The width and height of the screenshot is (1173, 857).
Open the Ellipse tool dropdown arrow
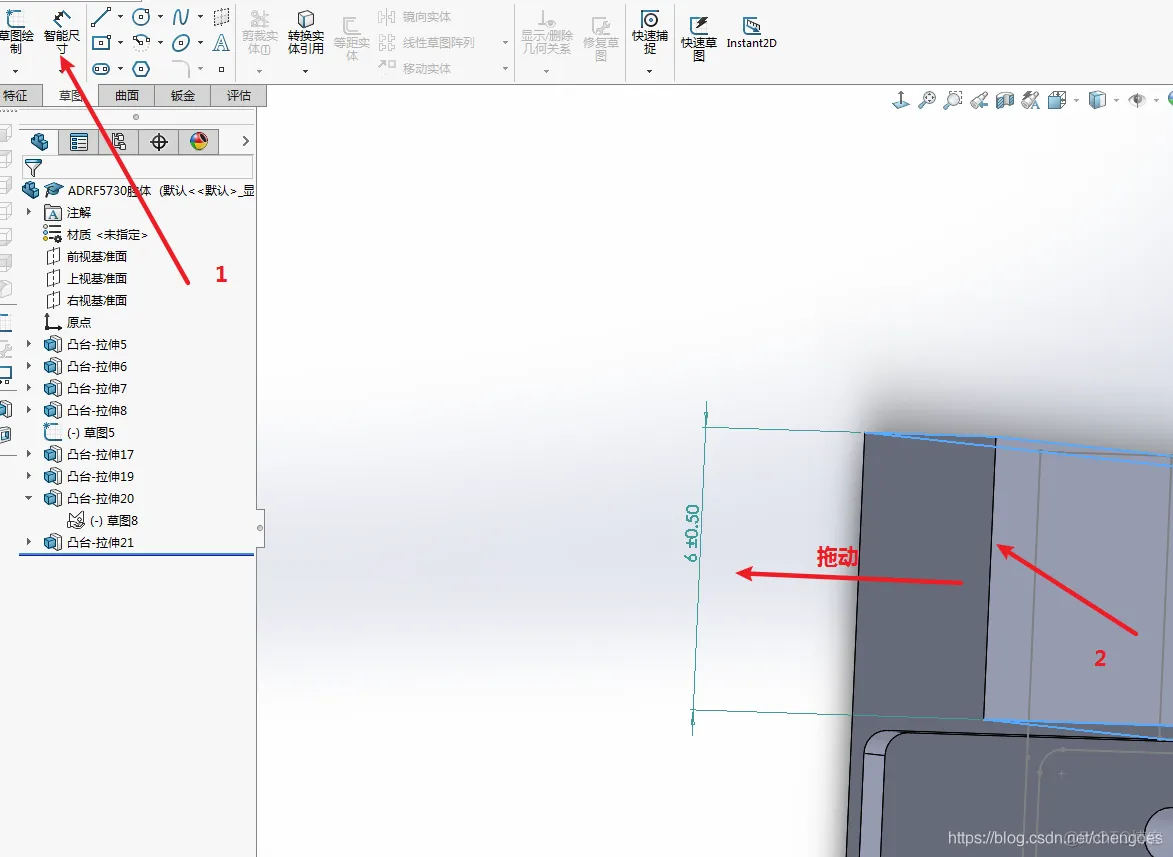point(200,43)
